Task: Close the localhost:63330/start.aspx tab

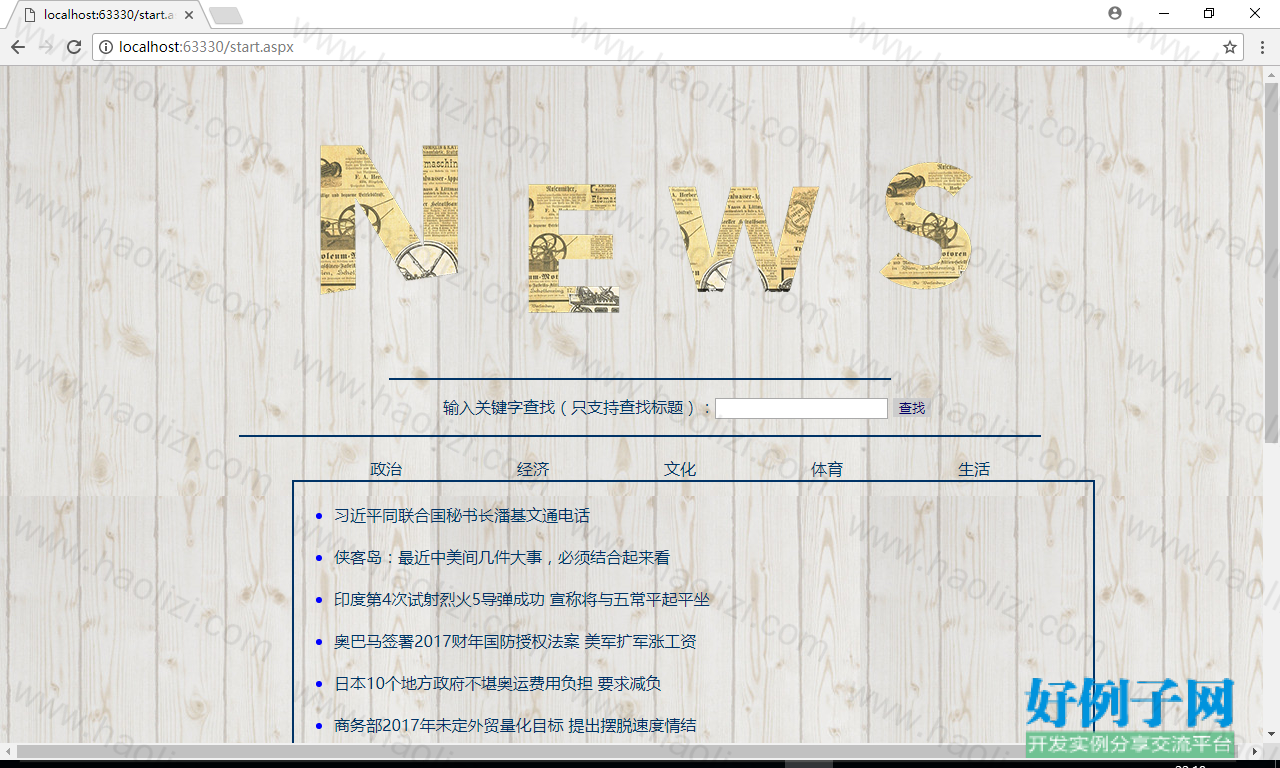Action: tap(189, 15)
